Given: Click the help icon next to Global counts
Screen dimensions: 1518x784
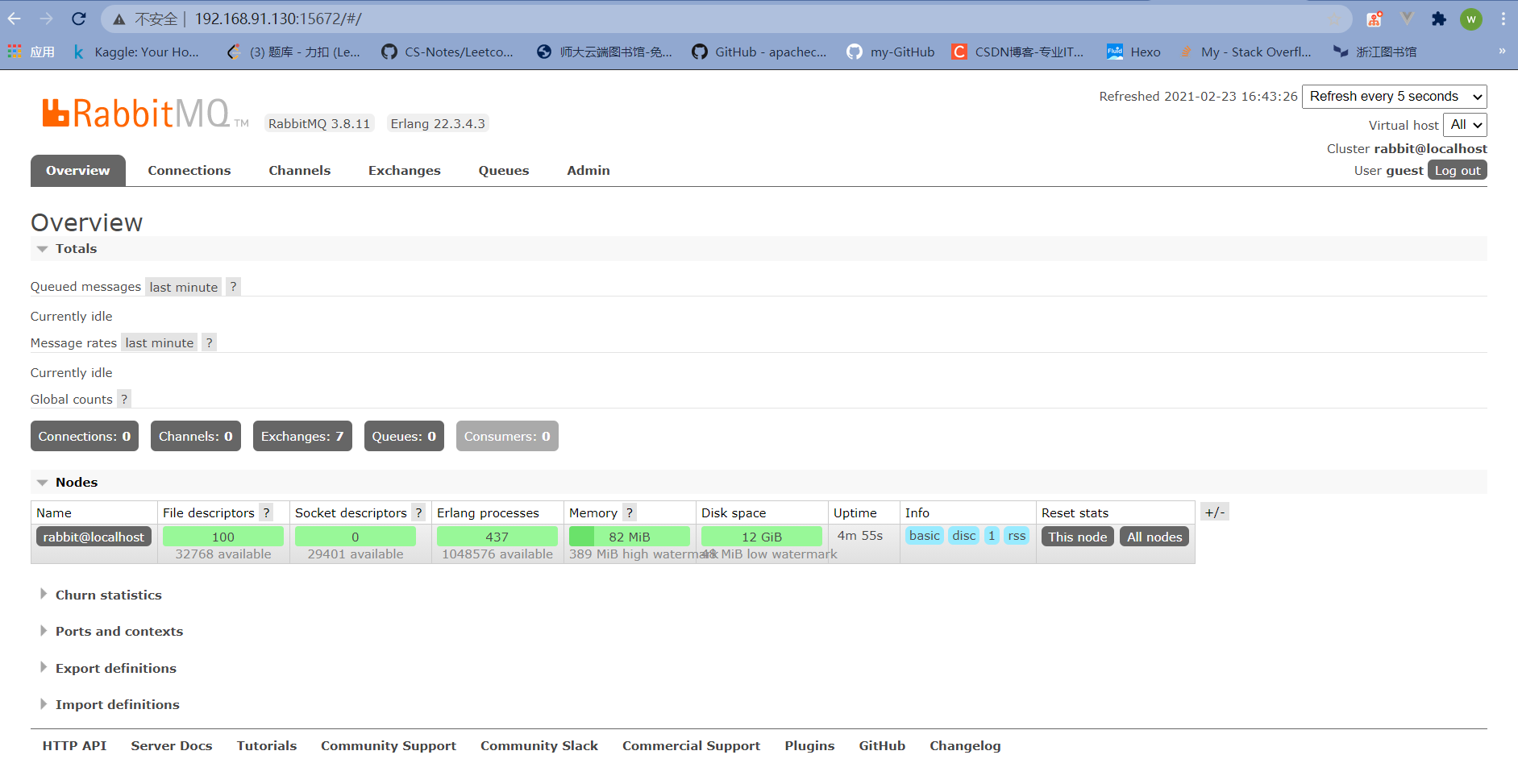Looking at the screenshot, I should [124, 399].
